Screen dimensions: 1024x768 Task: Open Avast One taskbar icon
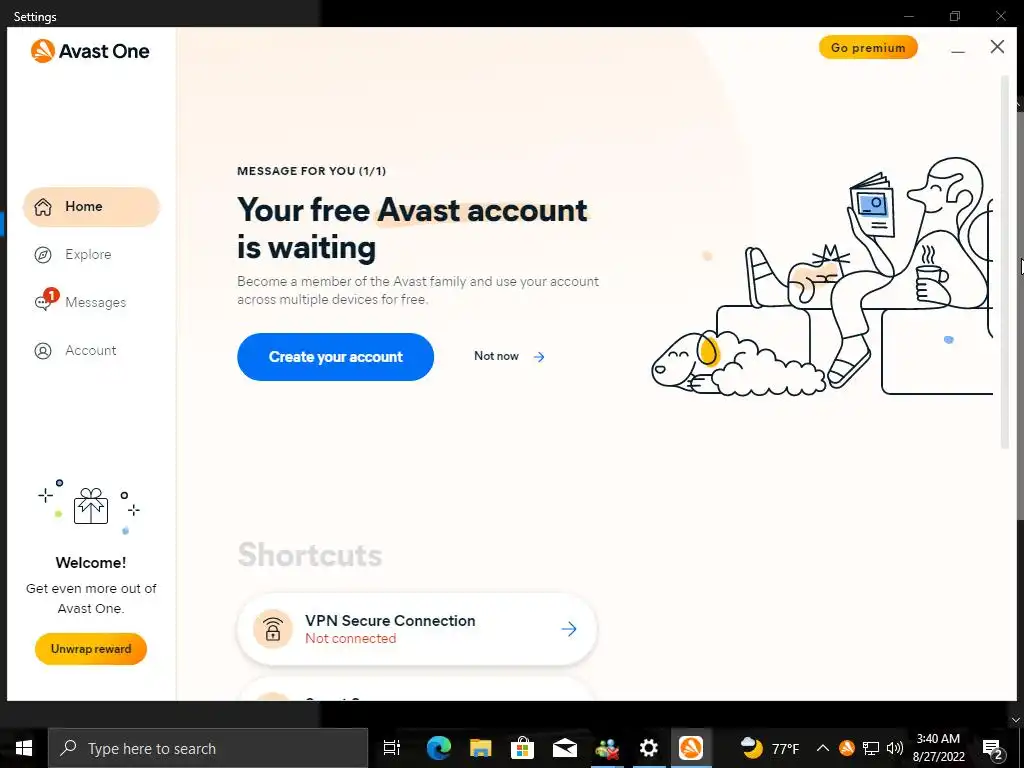(690, 748)
